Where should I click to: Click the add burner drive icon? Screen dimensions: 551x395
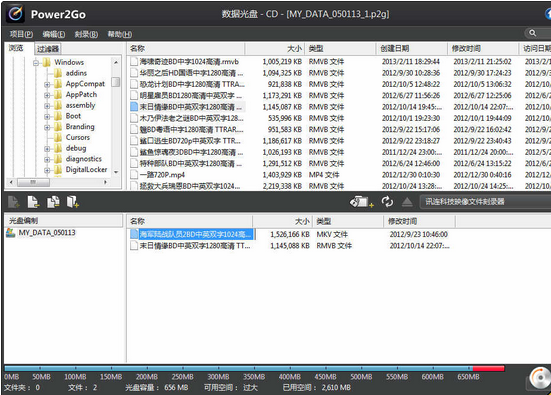pos(361,202)
